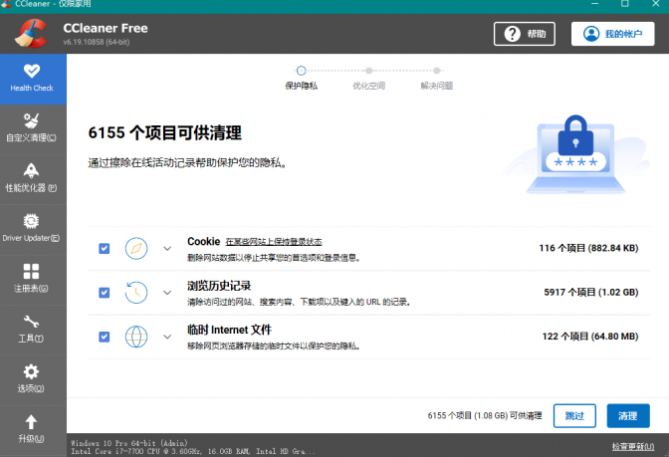
Task: Click the '5917 个项目 (1.02 GB)' value
Action: (x=591, y=292)
